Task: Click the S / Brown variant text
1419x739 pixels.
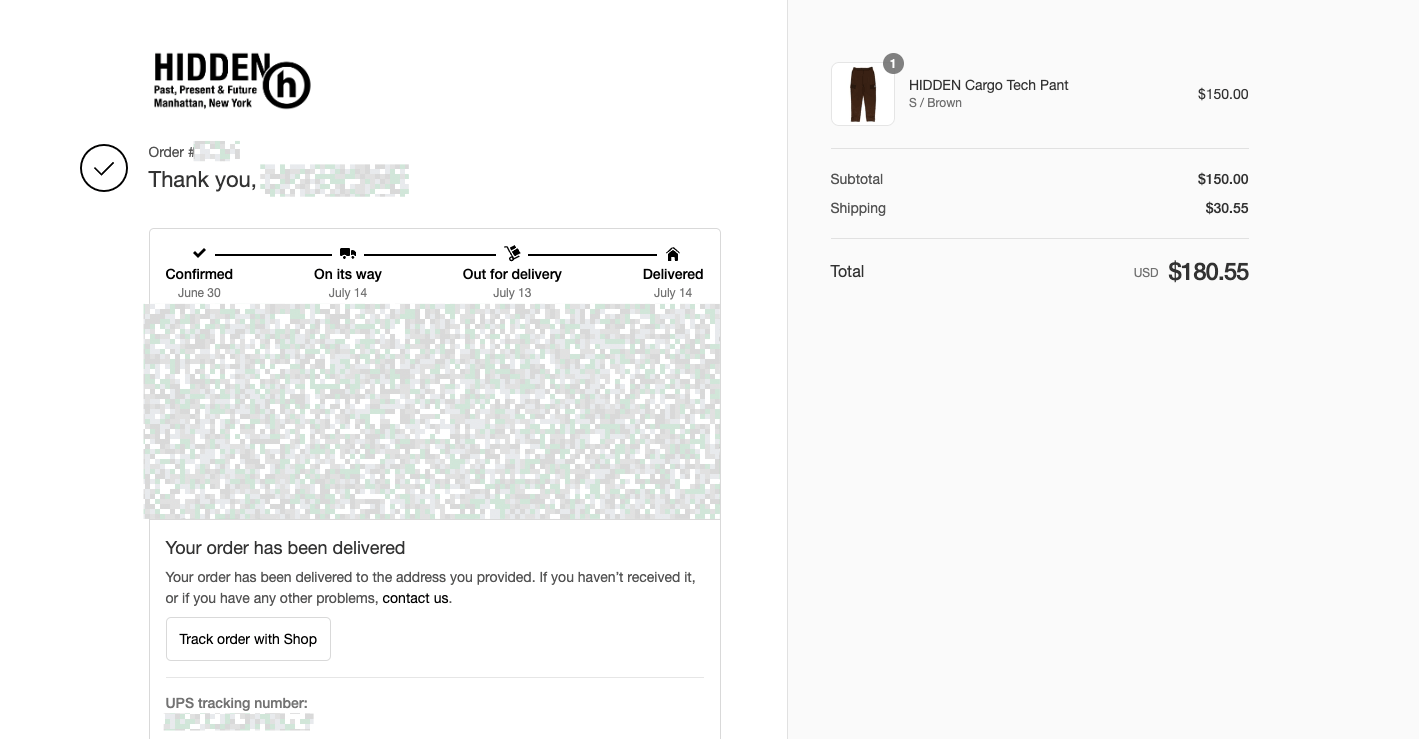Action: point(935,103)
